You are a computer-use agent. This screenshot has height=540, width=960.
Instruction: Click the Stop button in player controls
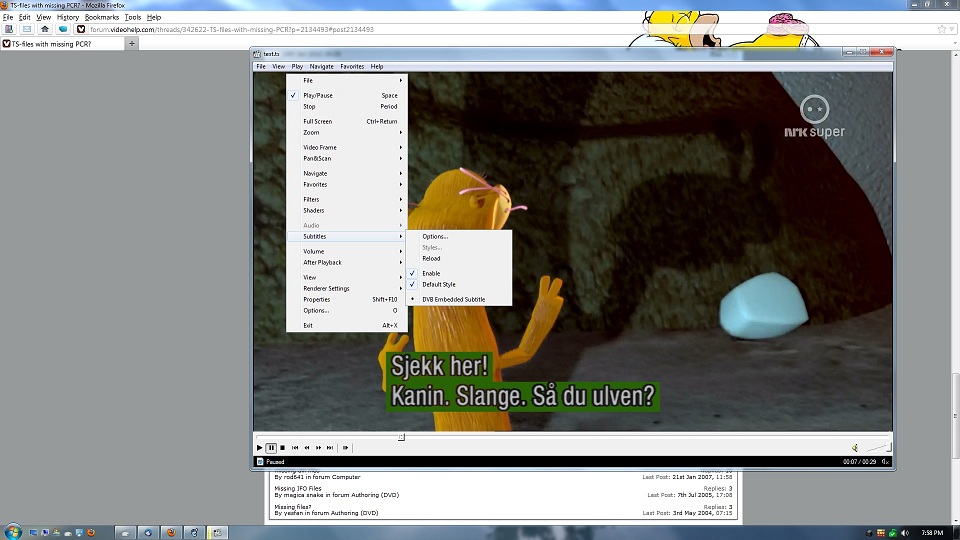click(282, 448)
